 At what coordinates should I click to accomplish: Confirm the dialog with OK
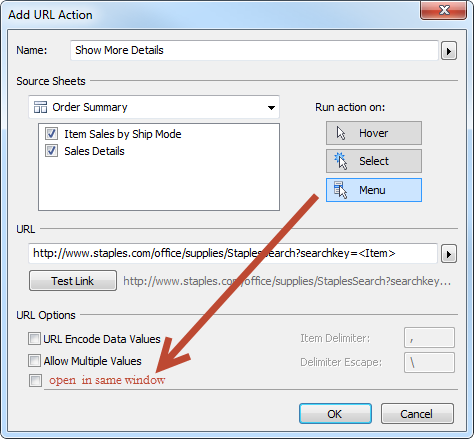tap(335, 414)
